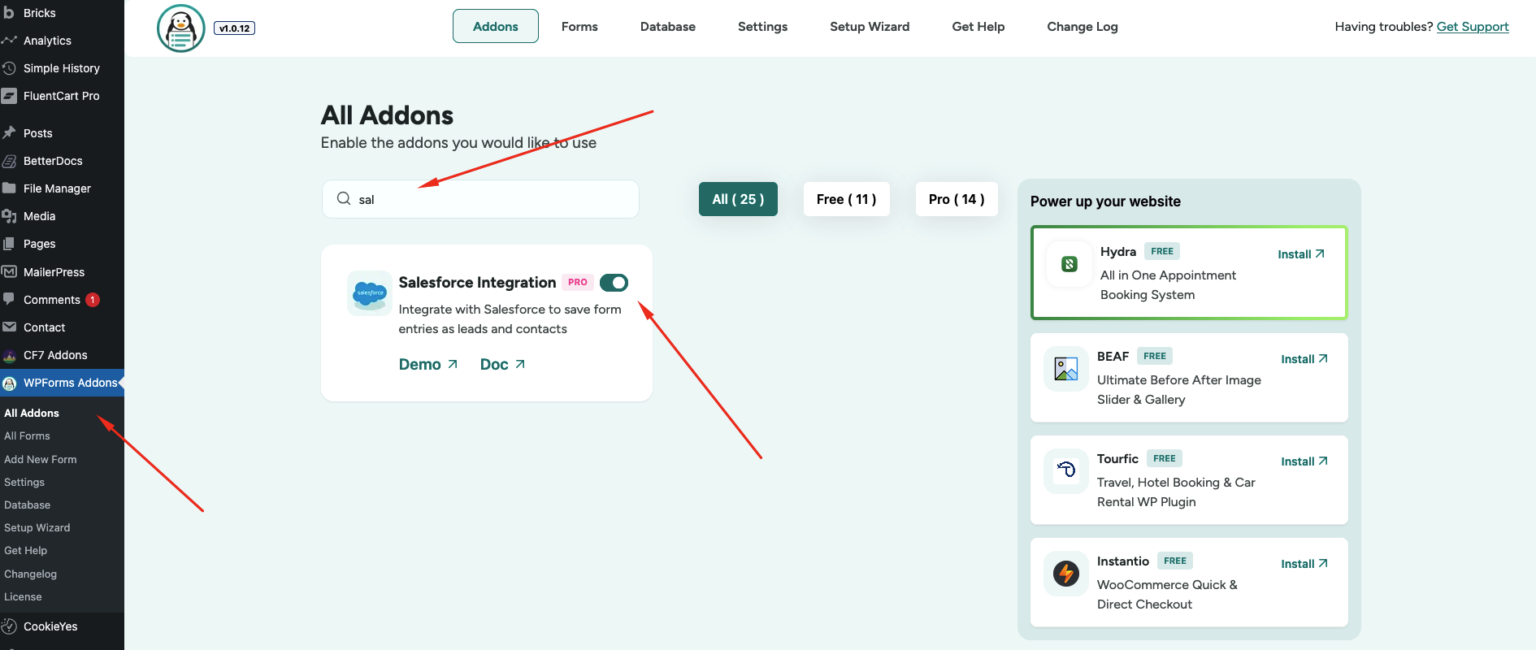Install the Instantio plugin
Image resolution: width=1536 pixels, height=650 pixels.
[x=1304, y=564]
